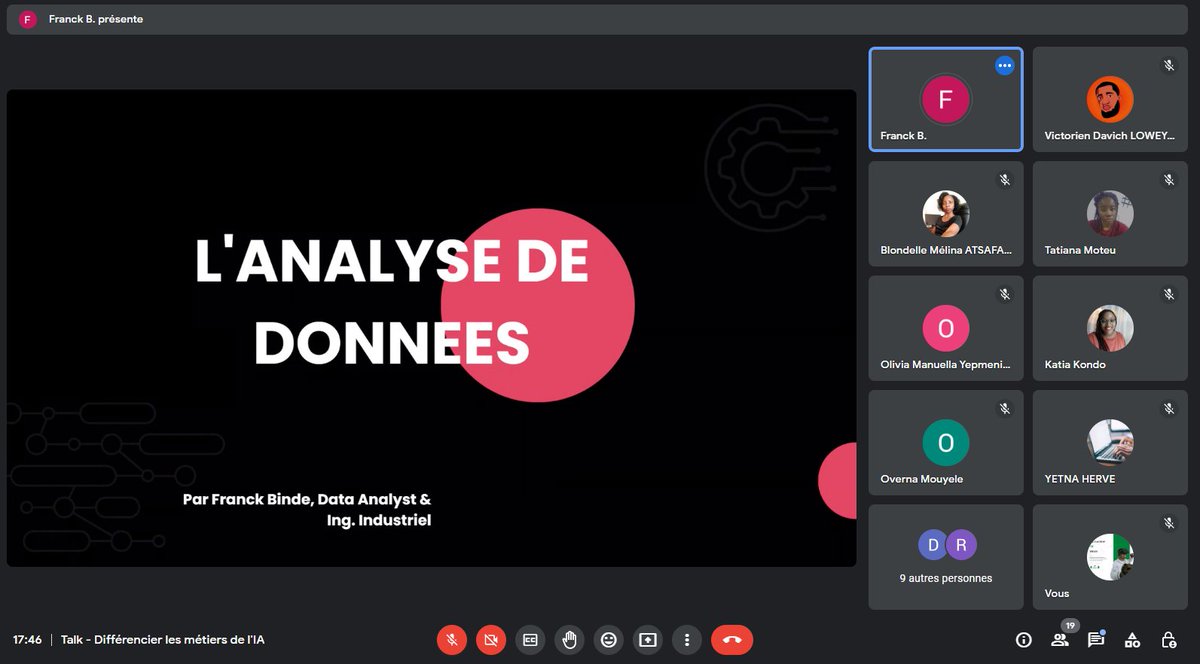Screen dimensions: 1200x664
Task: Hang up and leave the call
Action: point(732,640)
